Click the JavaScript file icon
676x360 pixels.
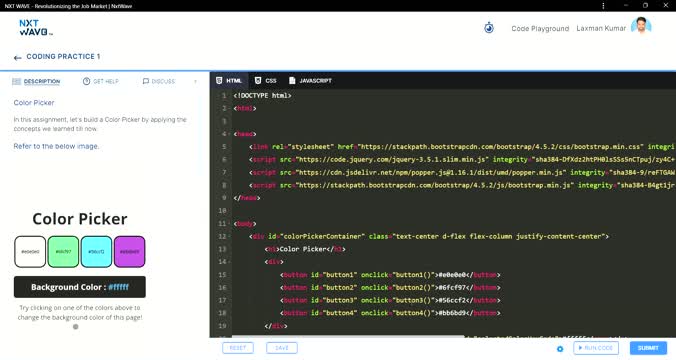tap(292, 81)
